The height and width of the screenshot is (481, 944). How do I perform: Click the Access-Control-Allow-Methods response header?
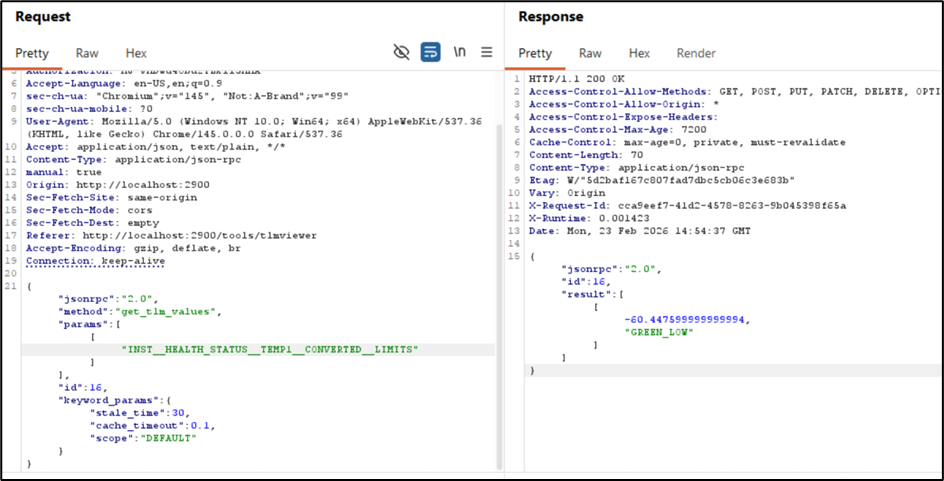[734, 92]
